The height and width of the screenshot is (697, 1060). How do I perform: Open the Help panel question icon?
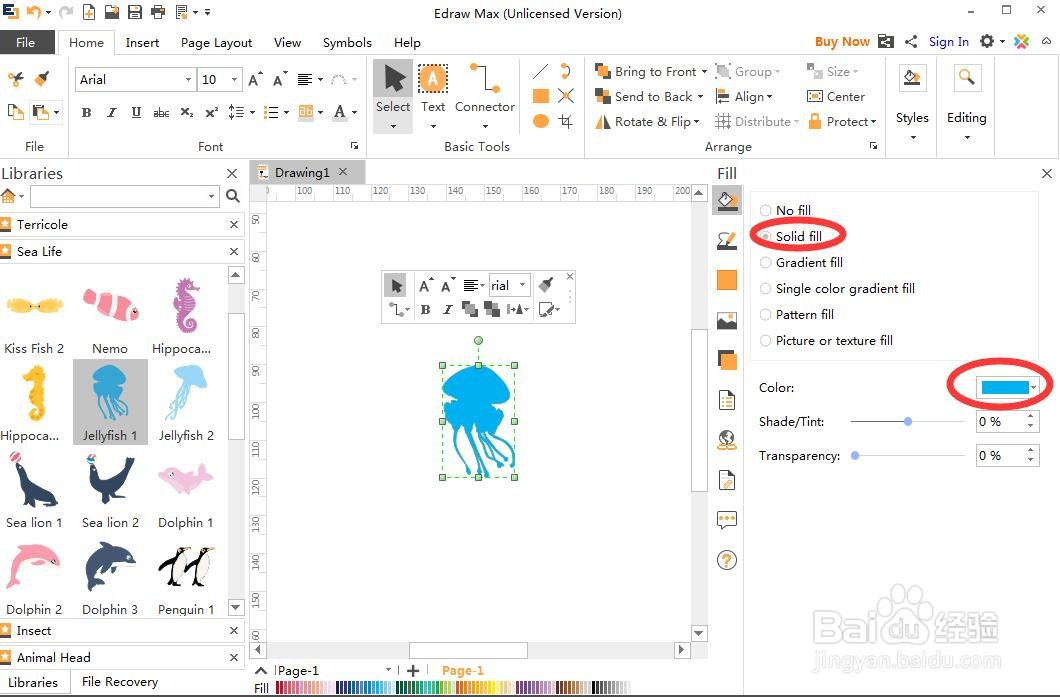tap(727, 560)
